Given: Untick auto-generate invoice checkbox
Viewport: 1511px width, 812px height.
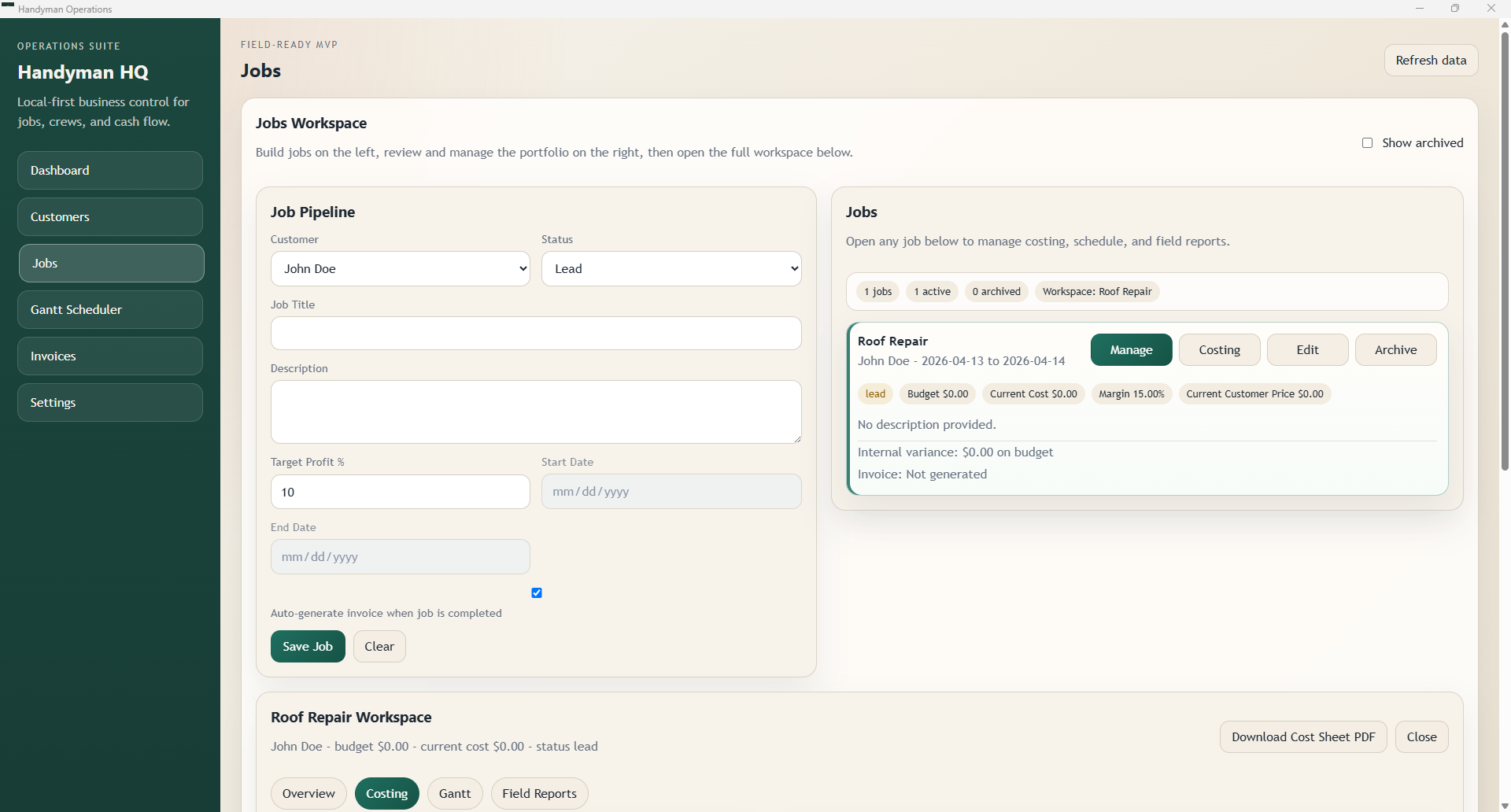Looking at the screenshot, I should click(537, 593).
